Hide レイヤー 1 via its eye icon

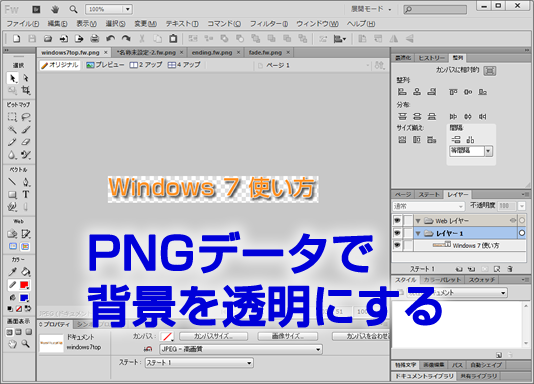coord(397,233)
